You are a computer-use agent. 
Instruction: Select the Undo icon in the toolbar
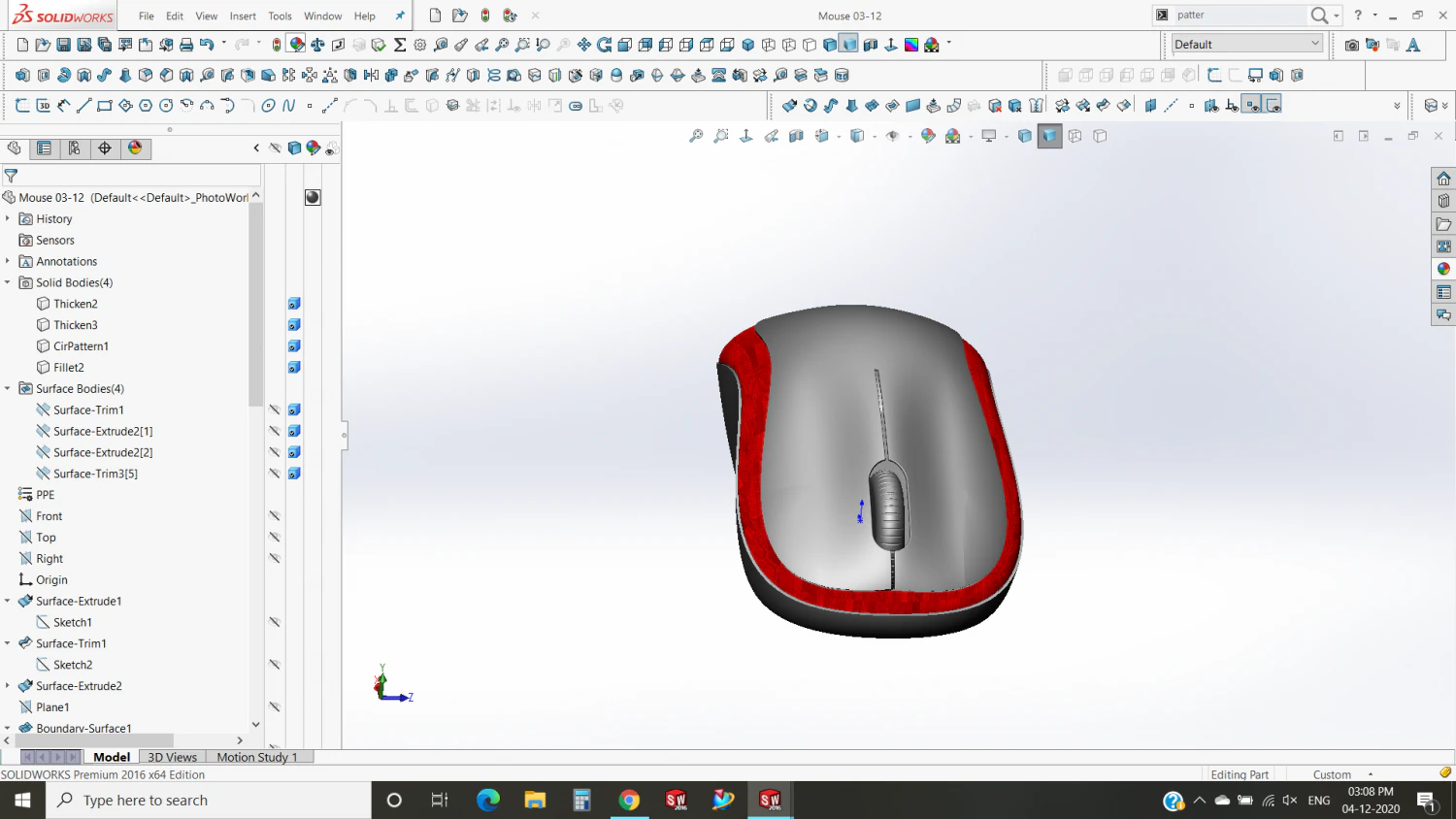coord(206,45)
